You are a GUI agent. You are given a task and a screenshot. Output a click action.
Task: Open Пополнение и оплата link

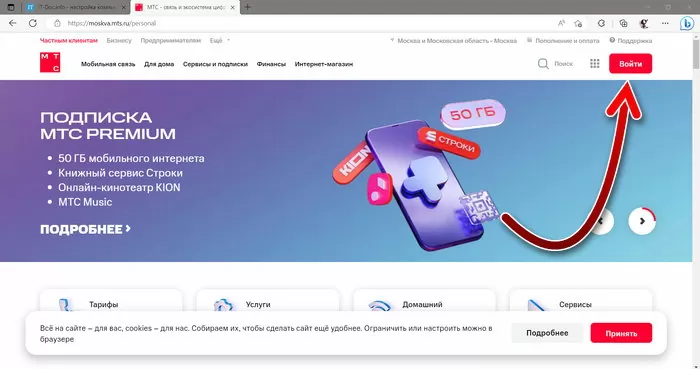[x=563, y=41]
